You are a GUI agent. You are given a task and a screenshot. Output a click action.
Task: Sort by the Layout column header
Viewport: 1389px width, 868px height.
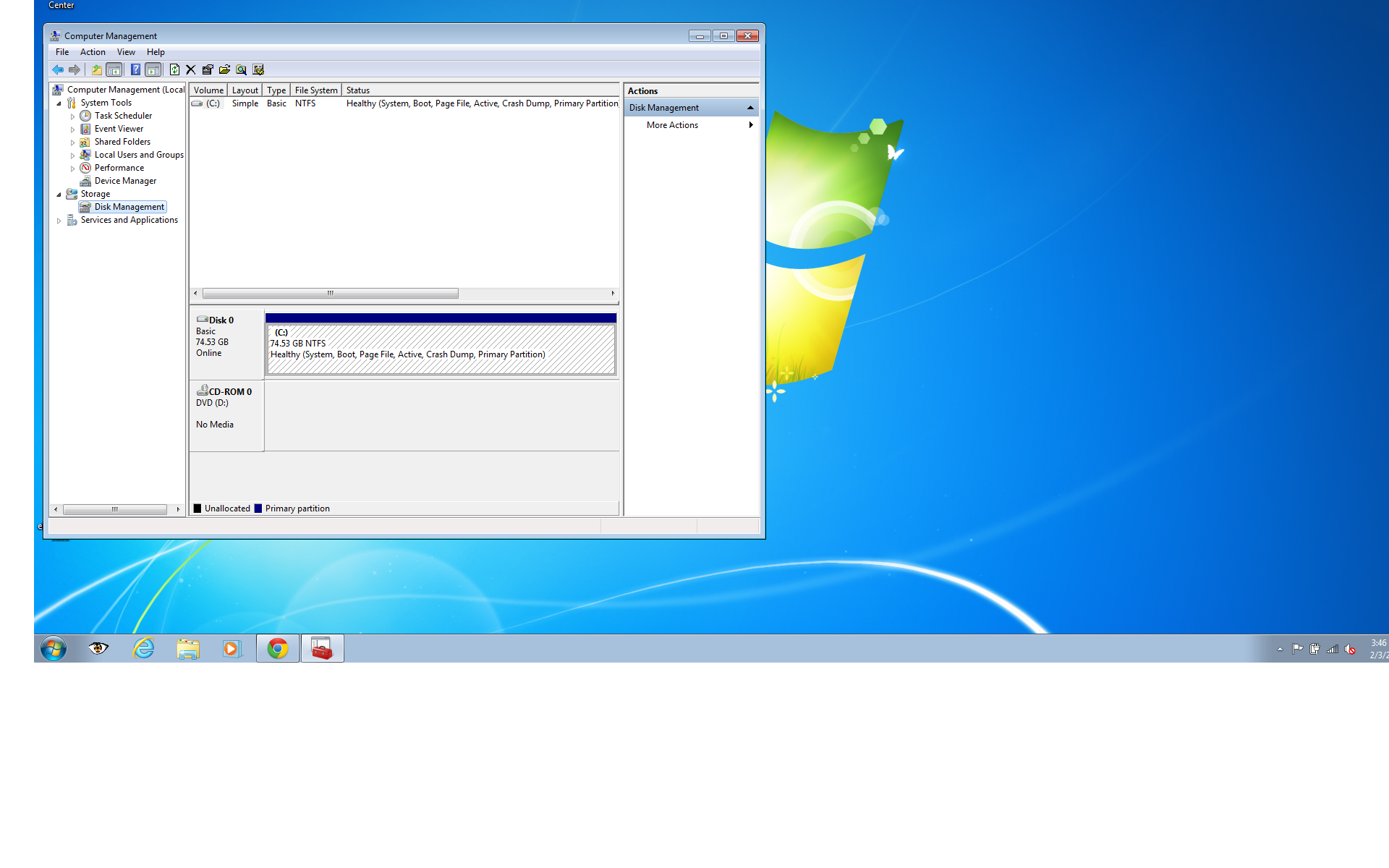(x=245, y=90)
